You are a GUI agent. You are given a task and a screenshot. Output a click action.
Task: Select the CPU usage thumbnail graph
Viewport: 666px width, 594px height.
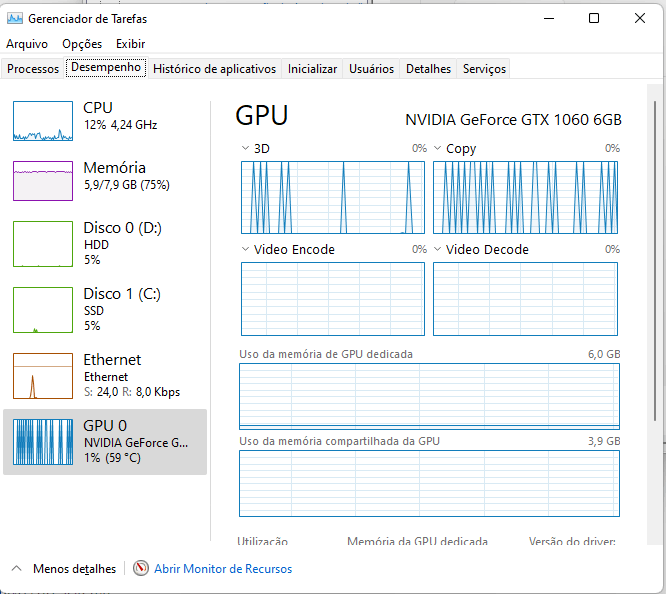43,121
